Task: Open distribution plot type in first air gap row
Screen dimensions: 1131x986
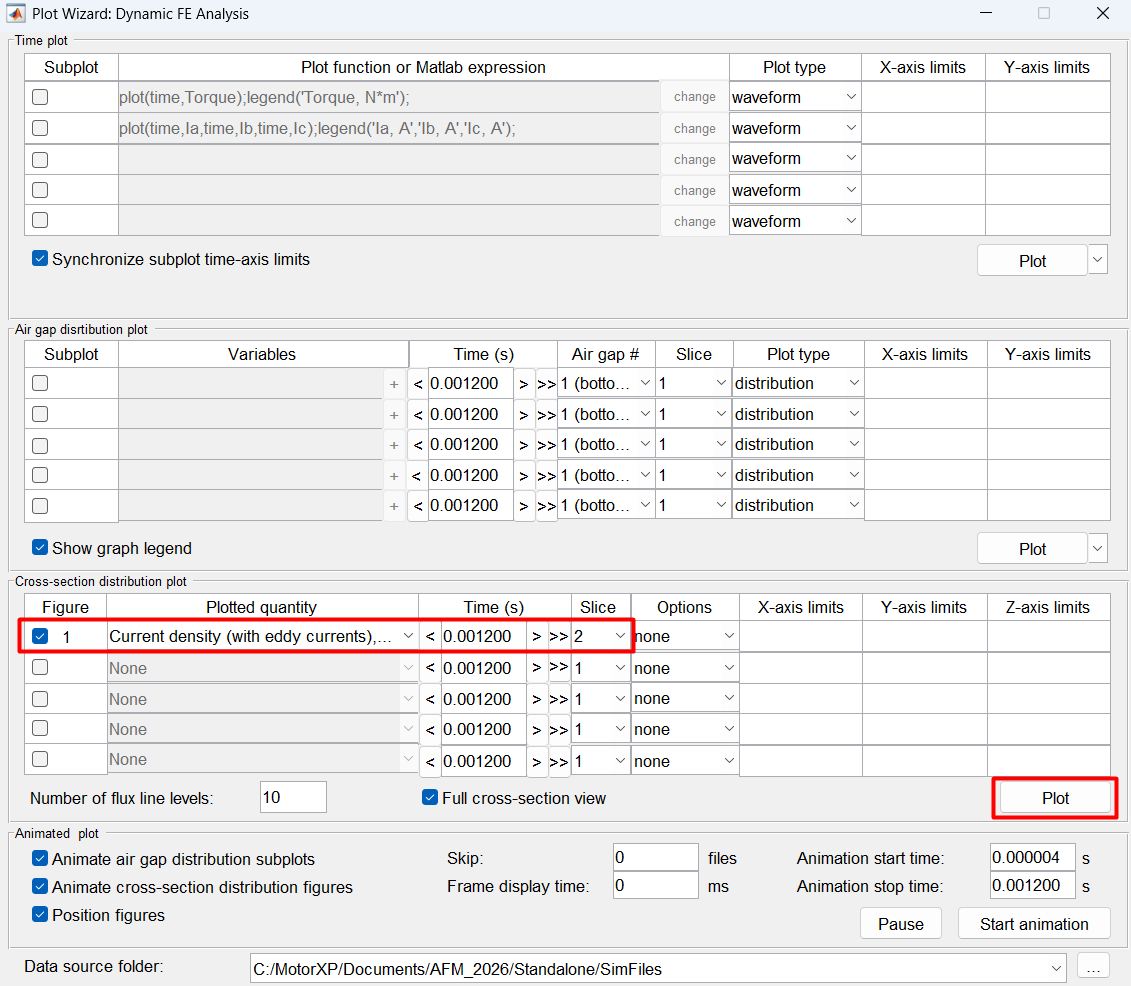Action: 798,384
